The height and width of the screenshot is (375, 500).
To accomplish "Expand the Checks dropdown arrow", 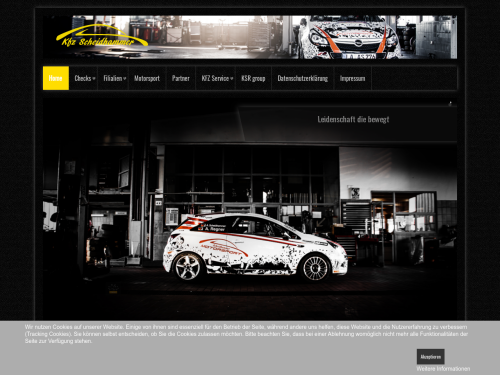I will (x=94, y=79).
